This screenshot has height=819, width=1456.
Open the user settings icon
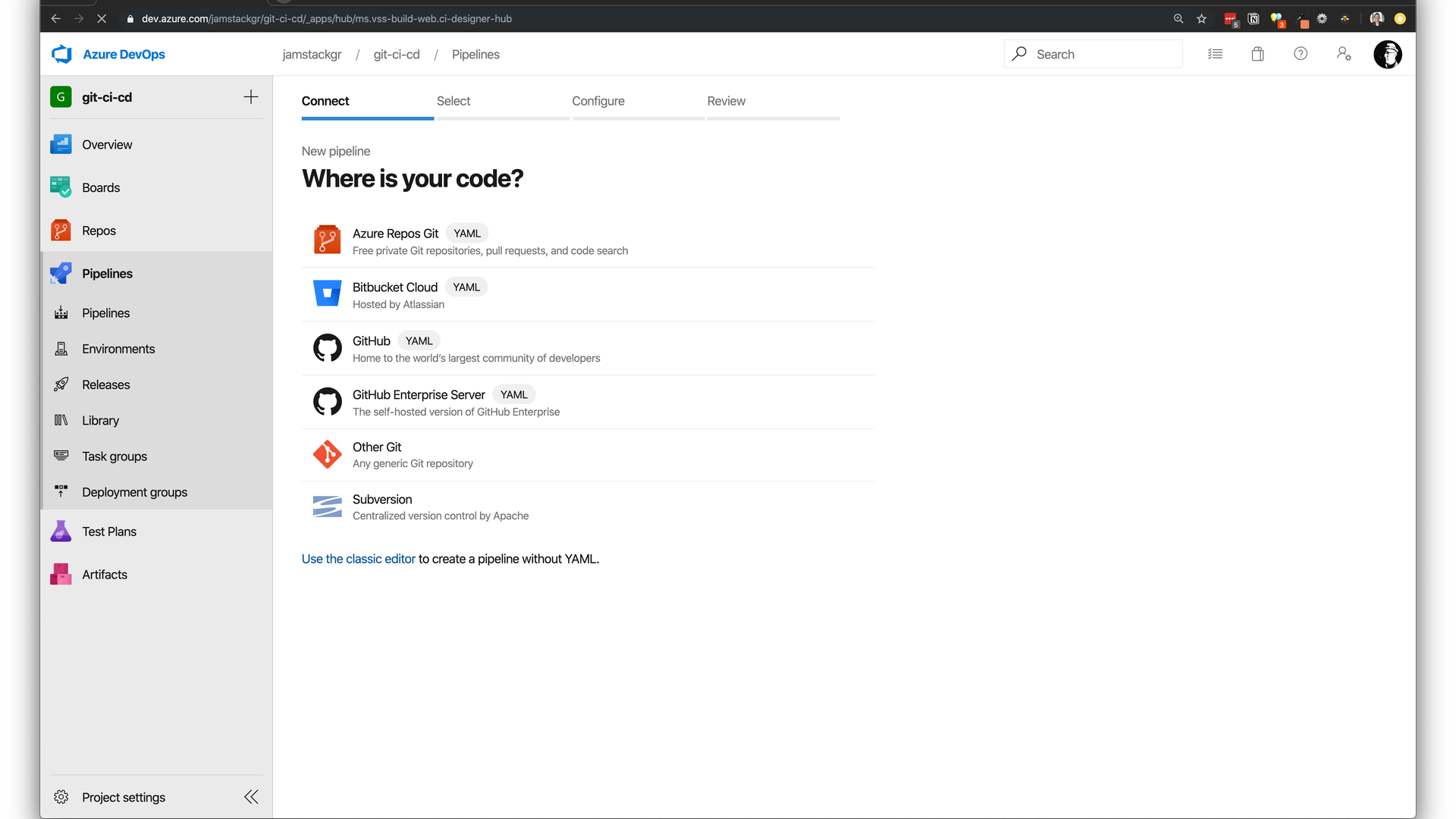[x=1344, y=54]
